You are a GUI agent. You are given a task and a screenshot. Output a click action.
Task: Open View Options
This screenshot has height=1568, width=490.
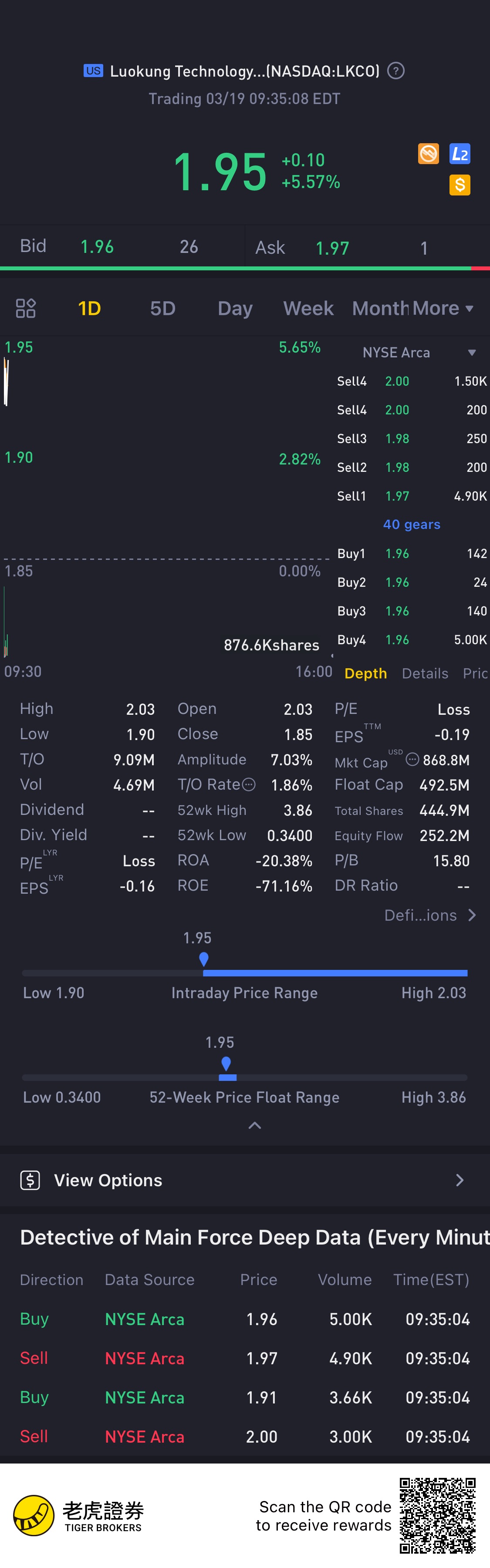[243, 1180]
